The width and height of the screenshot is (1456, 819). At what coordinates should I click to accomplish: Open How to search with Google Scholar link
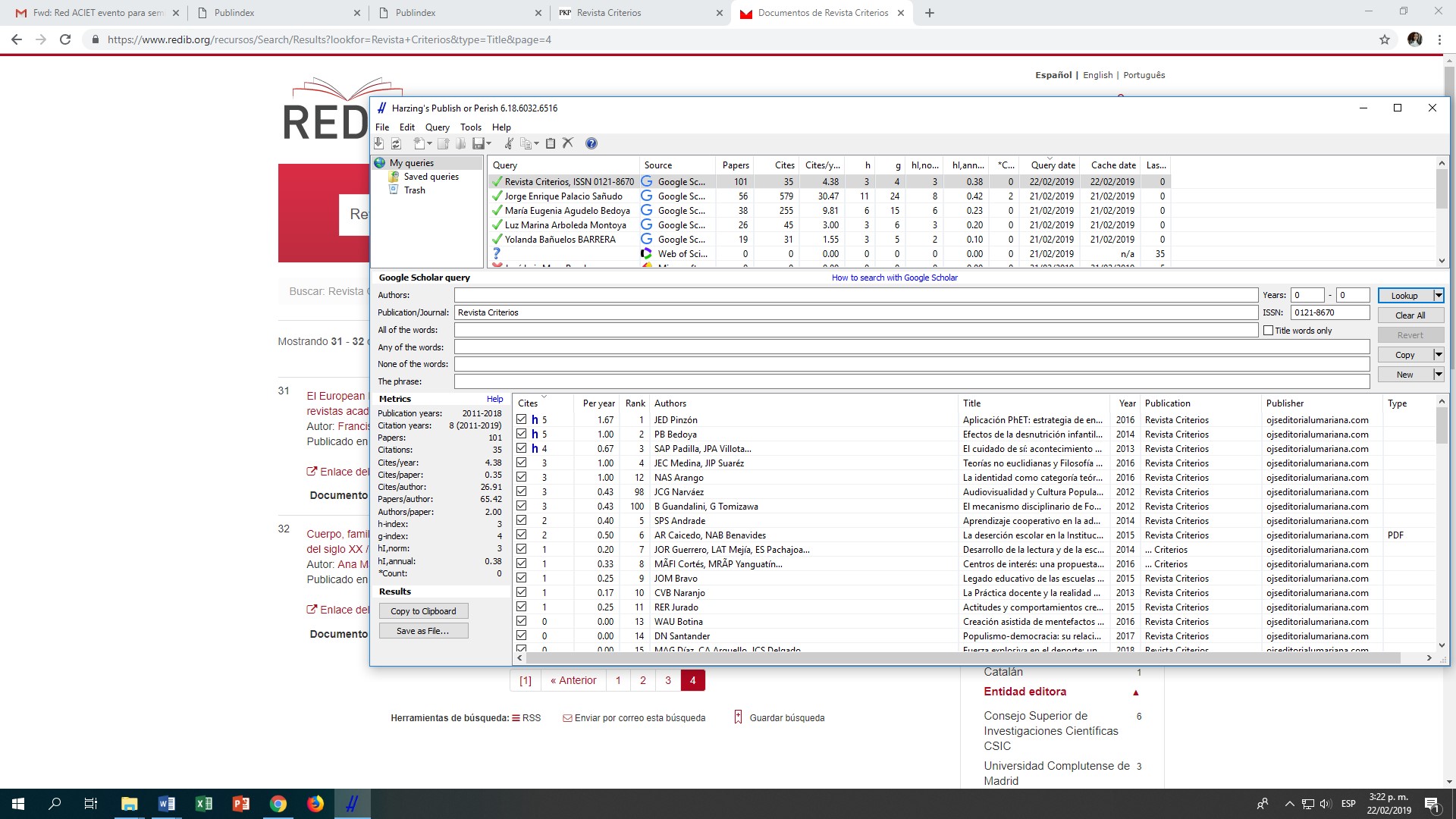894,278
